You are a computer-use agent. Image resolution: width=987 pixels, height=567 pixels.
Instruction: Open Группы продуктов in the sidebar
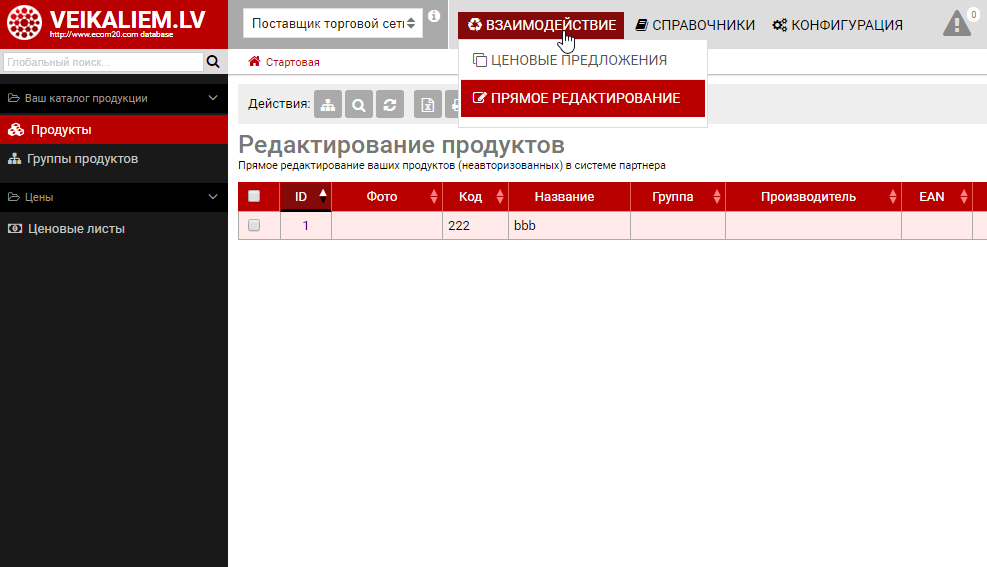click(82, 159)
